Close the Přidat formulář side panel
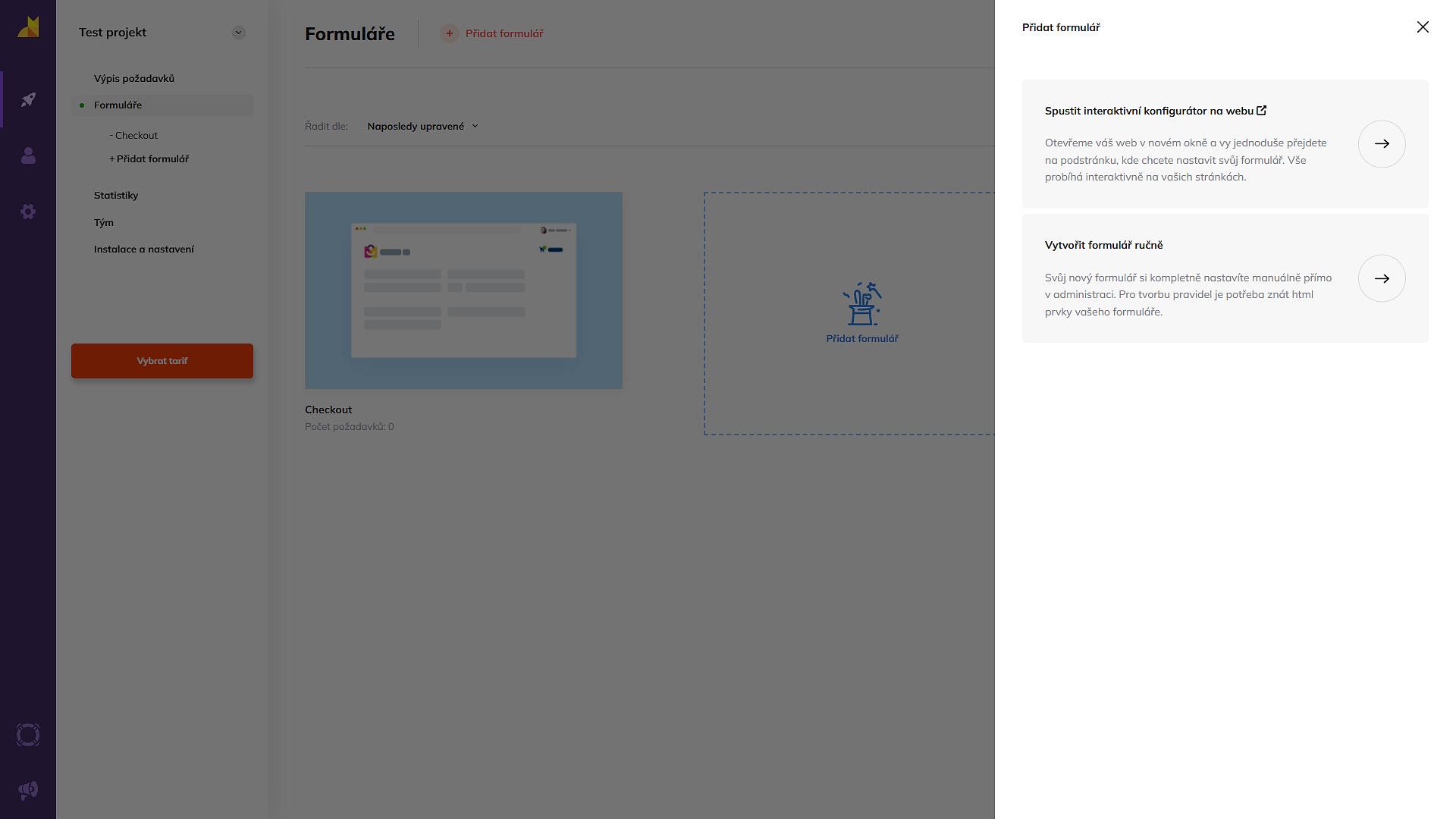1456x819 pixels. [1422, 27]
